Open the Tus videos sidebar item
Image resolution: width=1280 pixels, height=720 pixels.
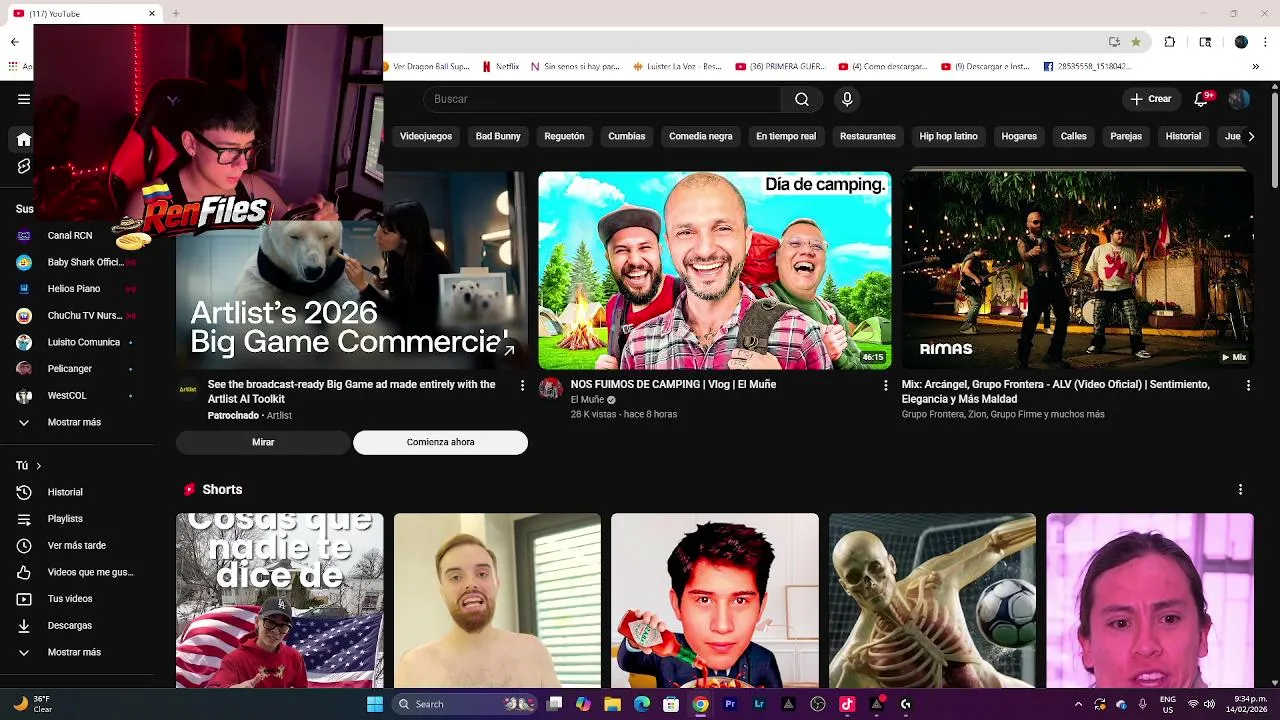click(70, 599)
